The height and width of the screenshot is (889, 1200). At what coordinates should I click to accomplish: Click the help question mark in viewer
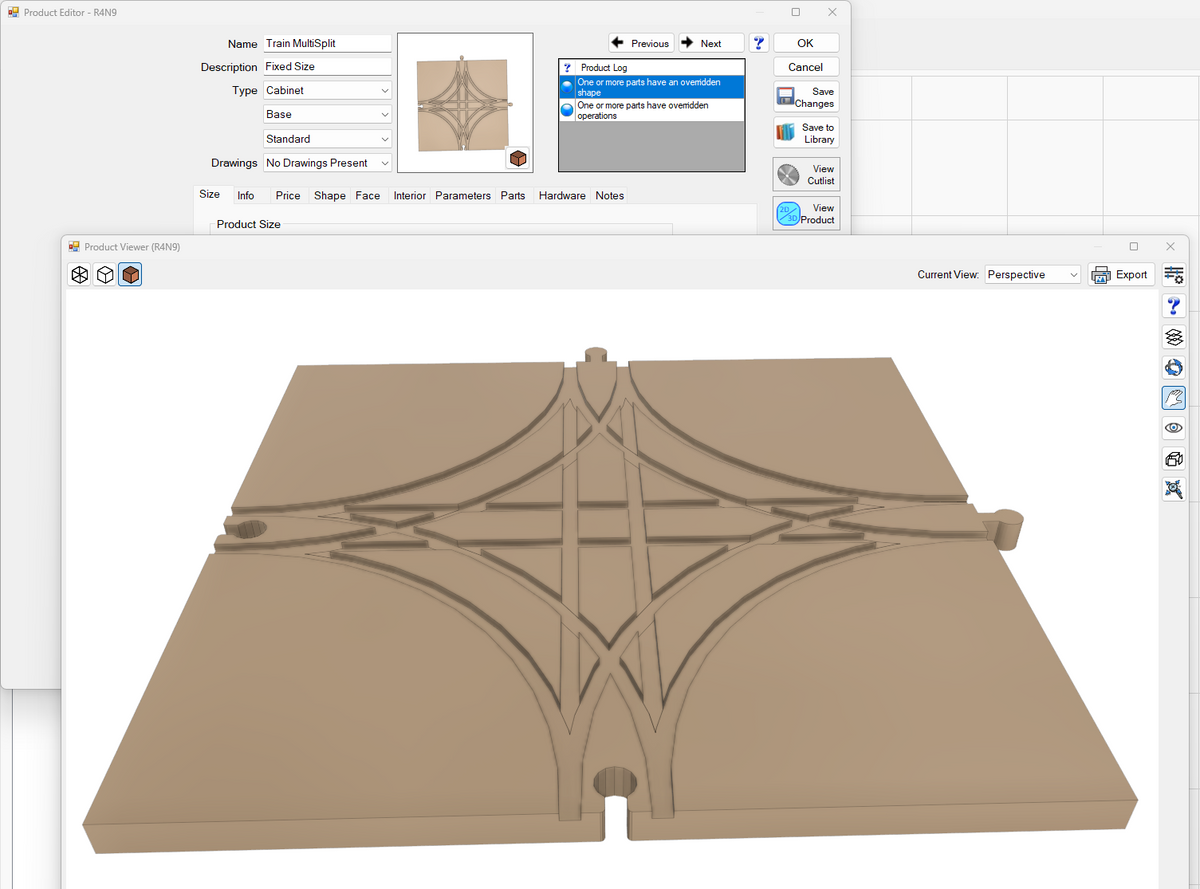[x=1174, y=306]
